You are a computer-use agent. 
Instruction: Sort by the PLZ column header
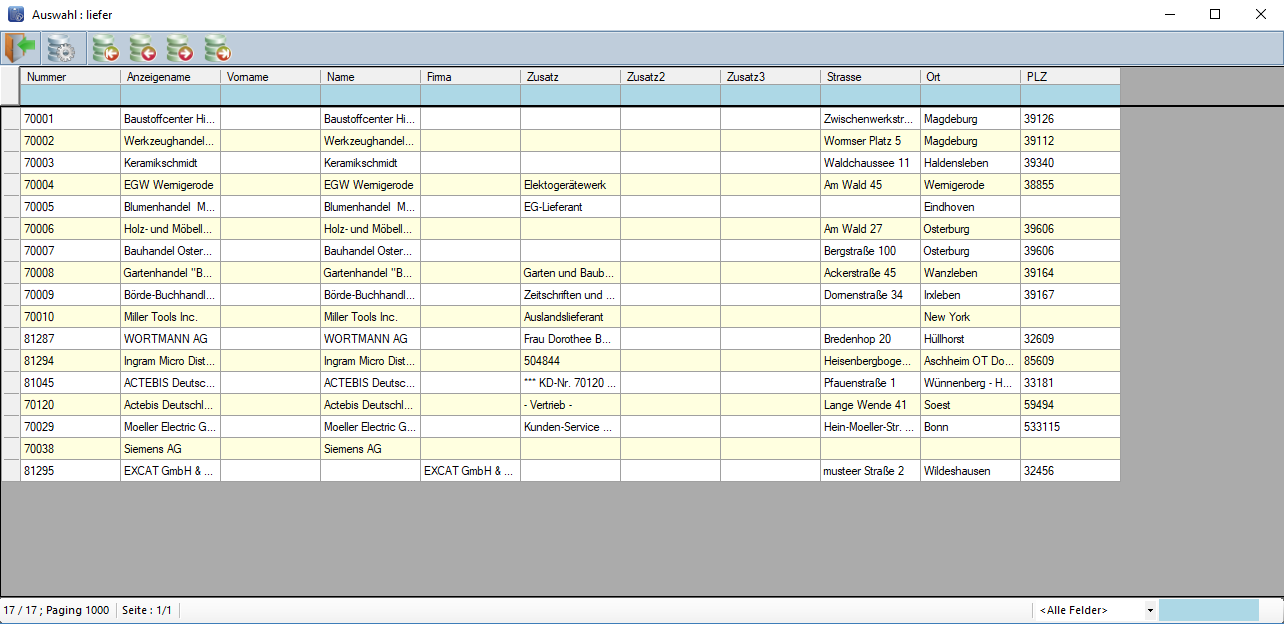tap(1070, 77)
